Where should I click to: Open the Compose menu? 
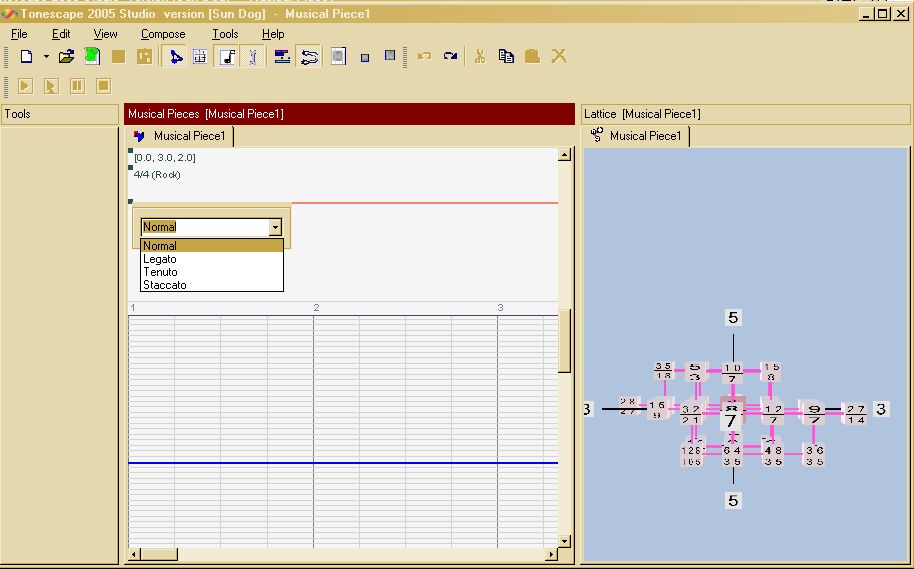pyautogui.click(x=163, y=34)
